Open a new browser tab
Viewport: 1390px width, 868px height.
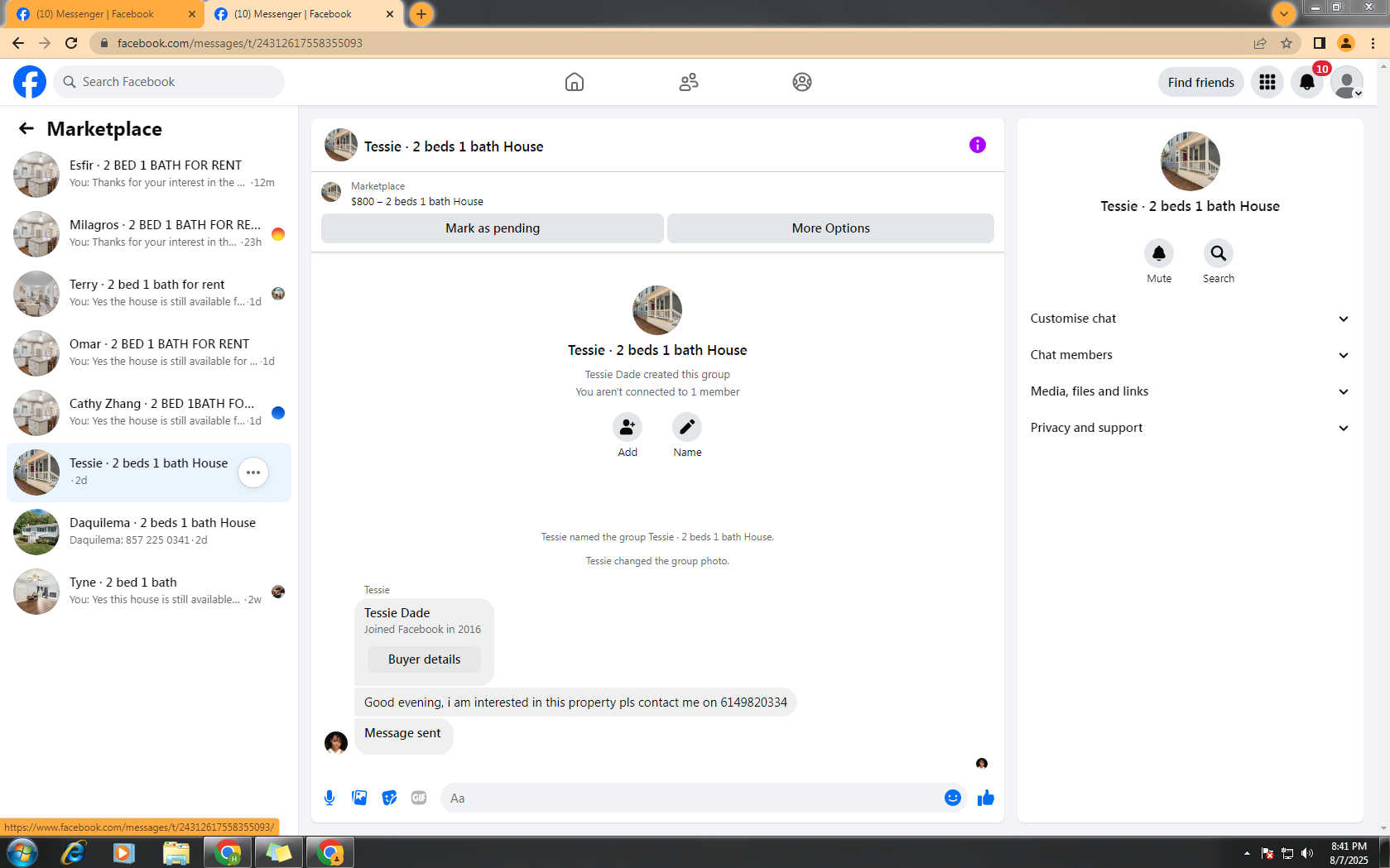click(x=421, y=14)
